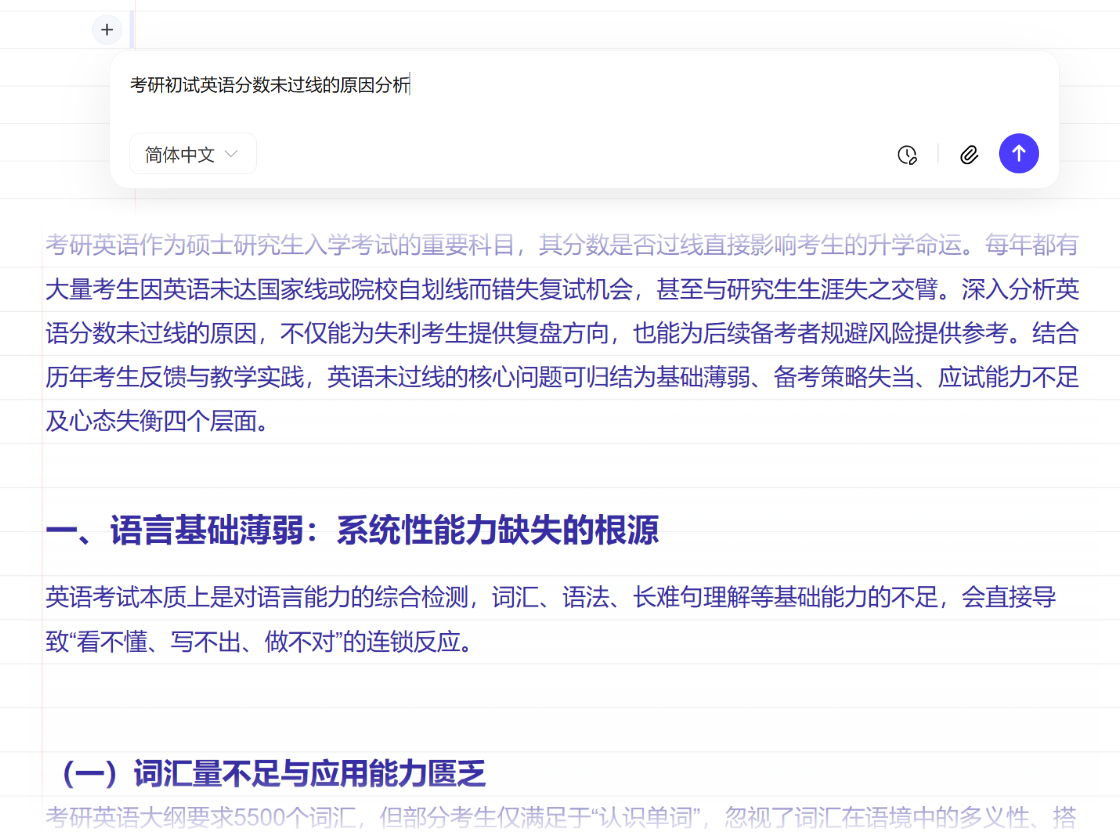This screenshot has height=840, width=1120.
Task: Click the line starting 考研英语大纲要求5500个词汇
Action: (x=560, y=817)
